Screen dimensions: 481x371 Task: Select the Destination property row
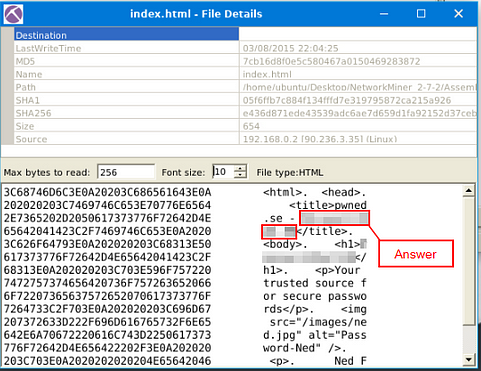click(245, 35)
